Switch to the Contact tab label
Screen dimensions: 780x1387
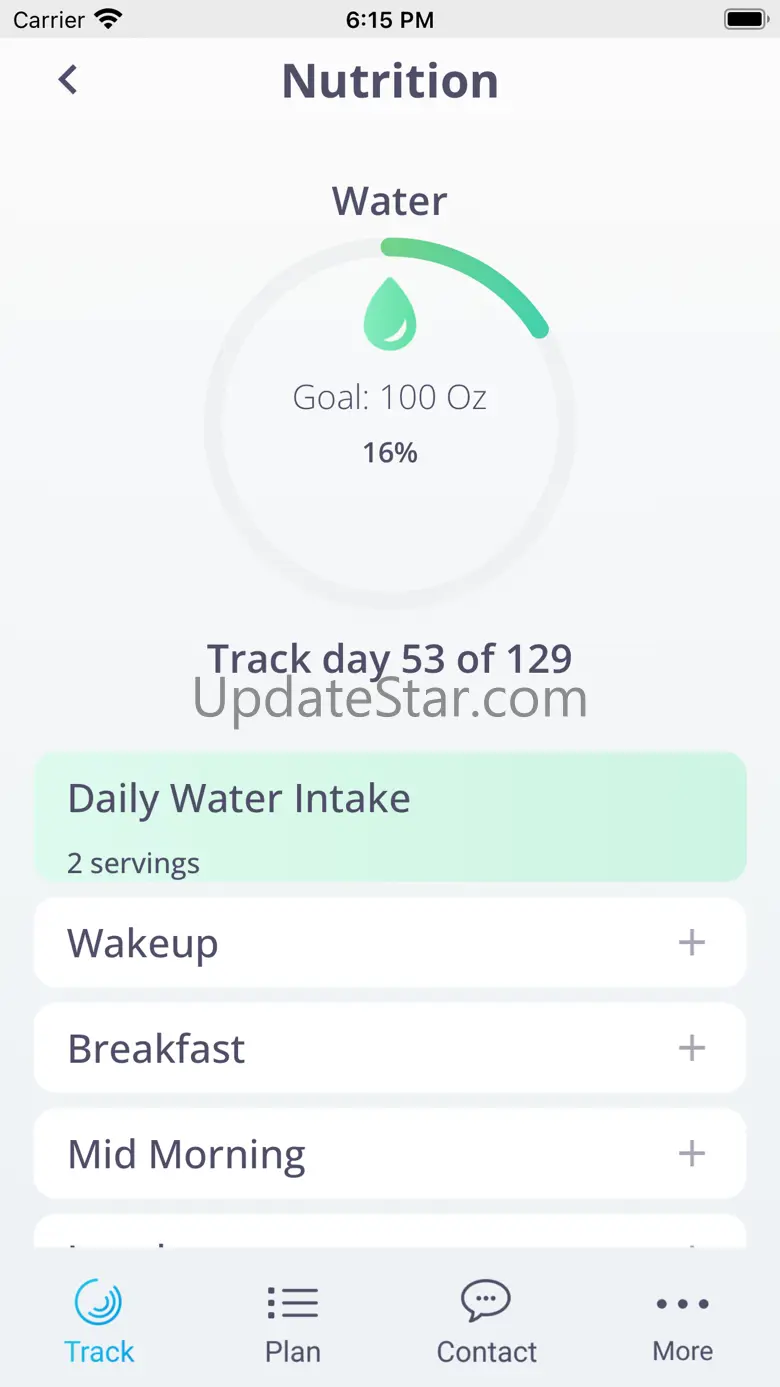[487, 1352]
